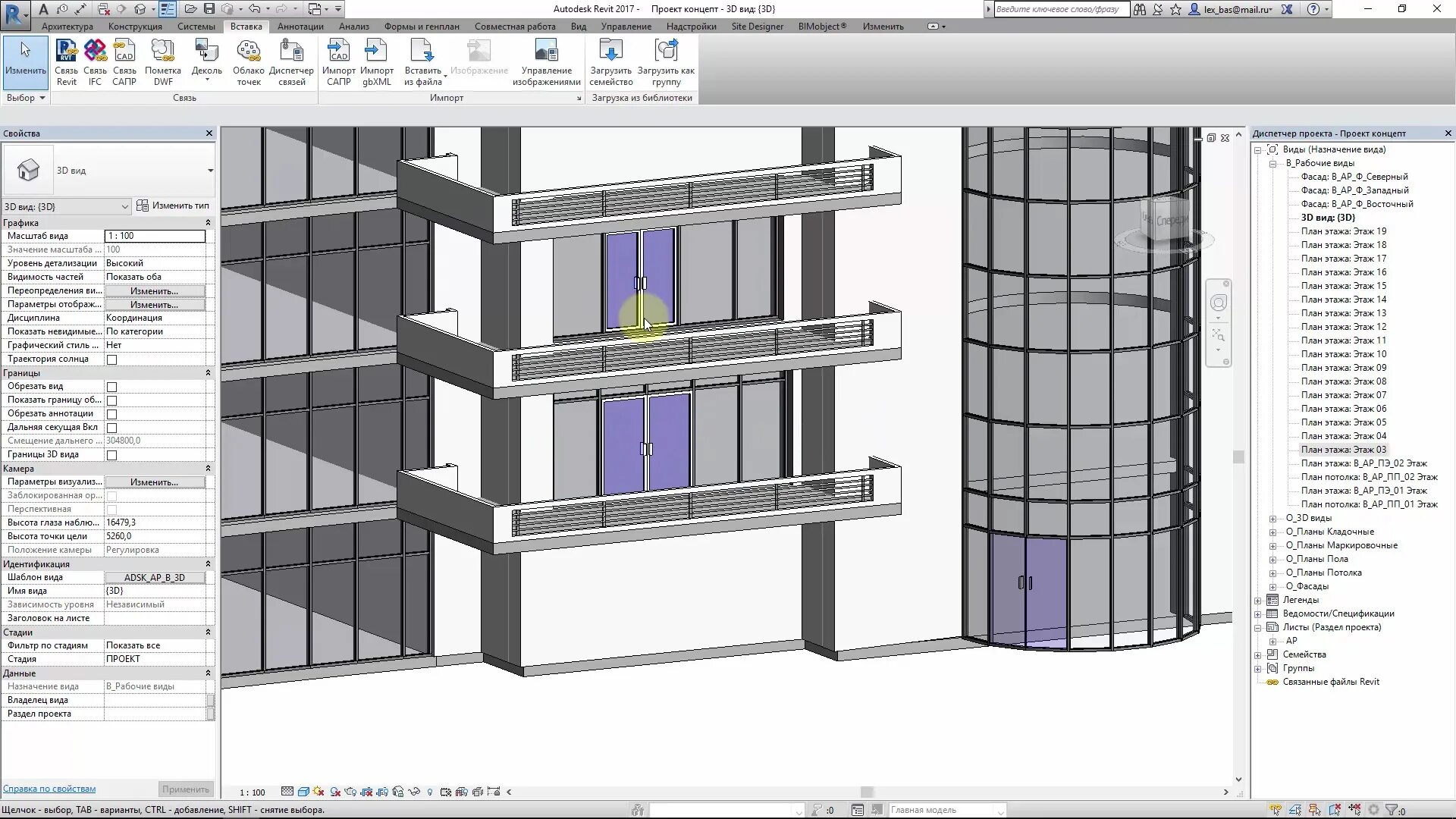
Task: Open the Аннотации ribbon tab
Action: pyautogui.click(x=300, y=27)
